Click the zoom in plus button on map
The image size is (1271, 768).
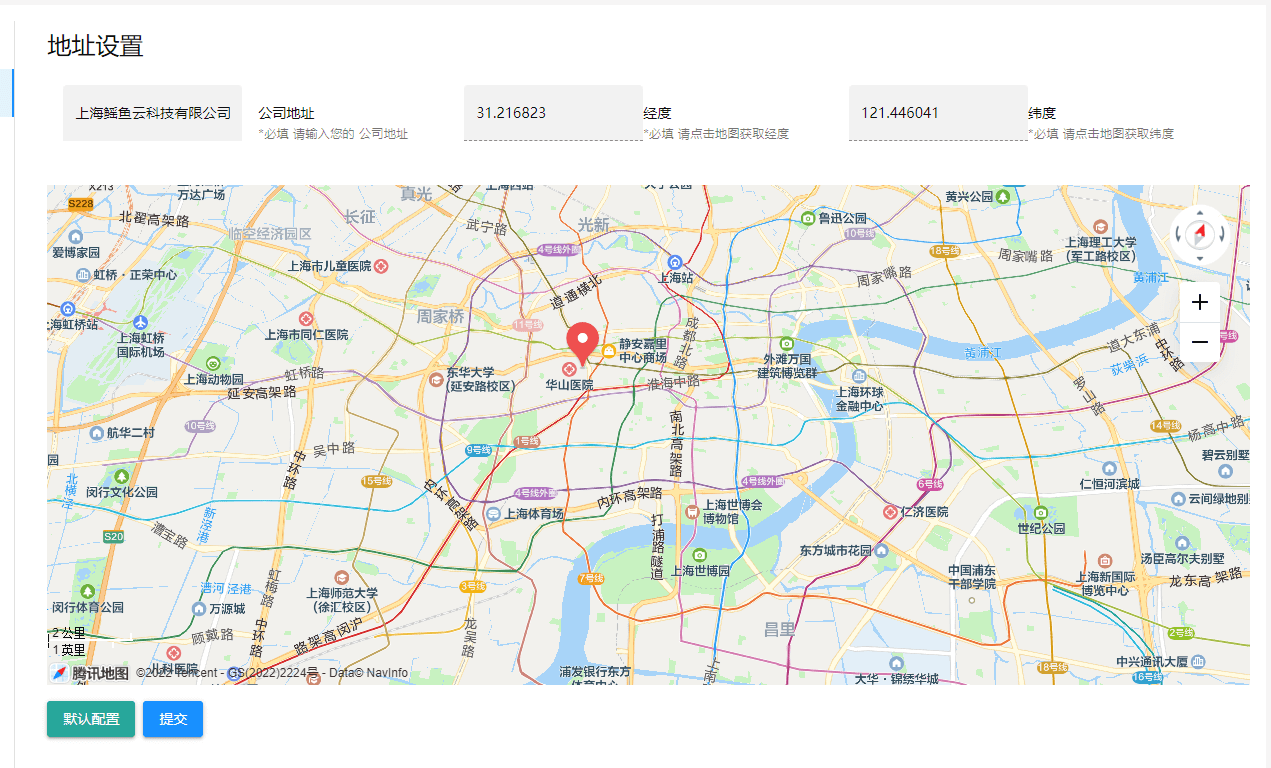[x=1200, y=302]
